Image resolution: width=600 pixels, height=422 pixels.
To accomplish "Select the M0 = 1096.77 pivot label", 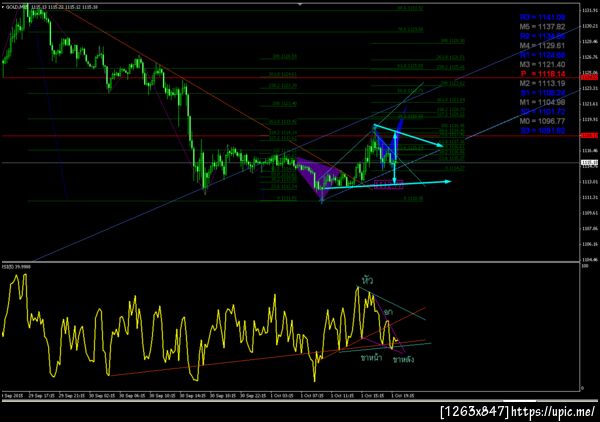I will coord(542,121).
